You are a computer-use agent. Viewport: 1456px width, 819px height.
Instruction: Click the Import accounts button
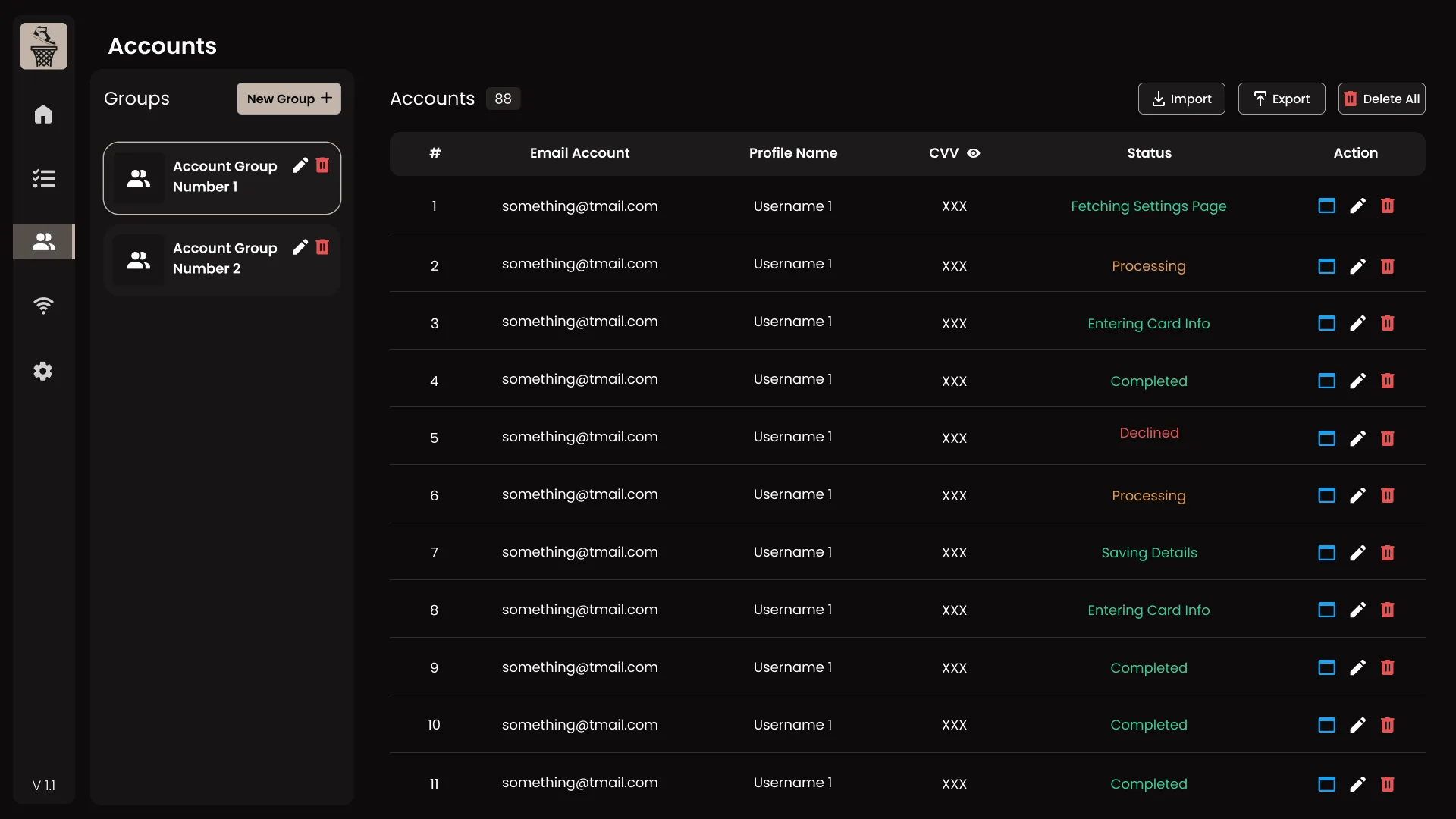(x=1181, y=99)
